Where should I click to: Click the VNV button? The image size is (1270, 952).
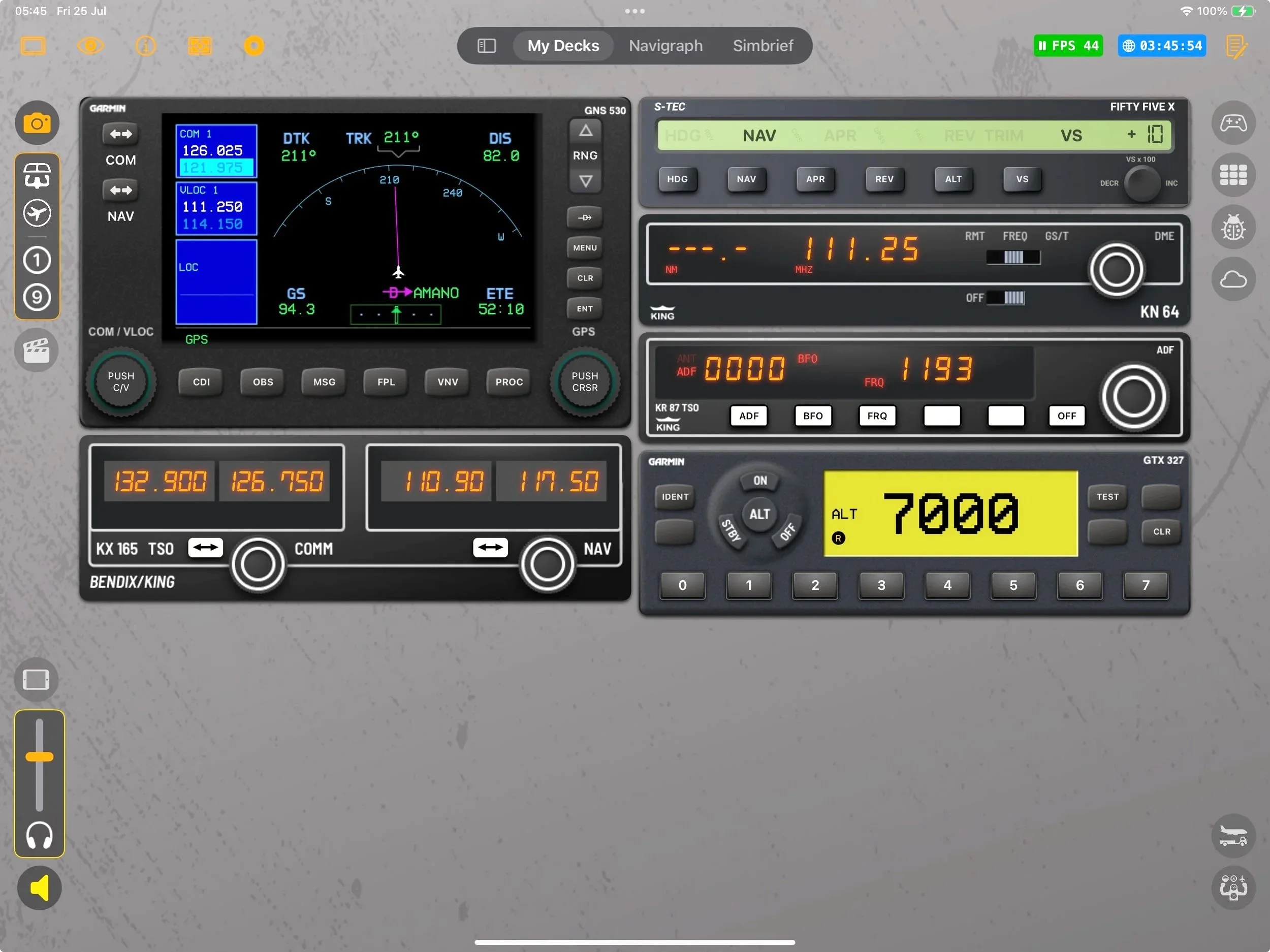click(447, 383)
